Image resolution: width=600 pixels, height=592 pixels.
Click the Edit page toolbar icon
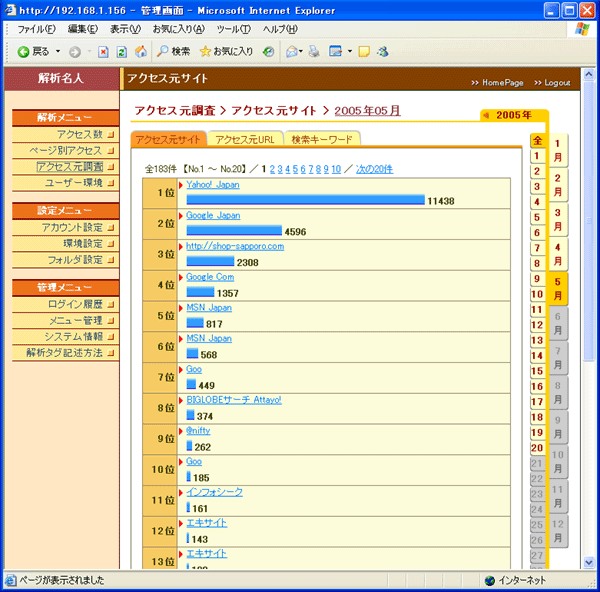coord(336,51)
